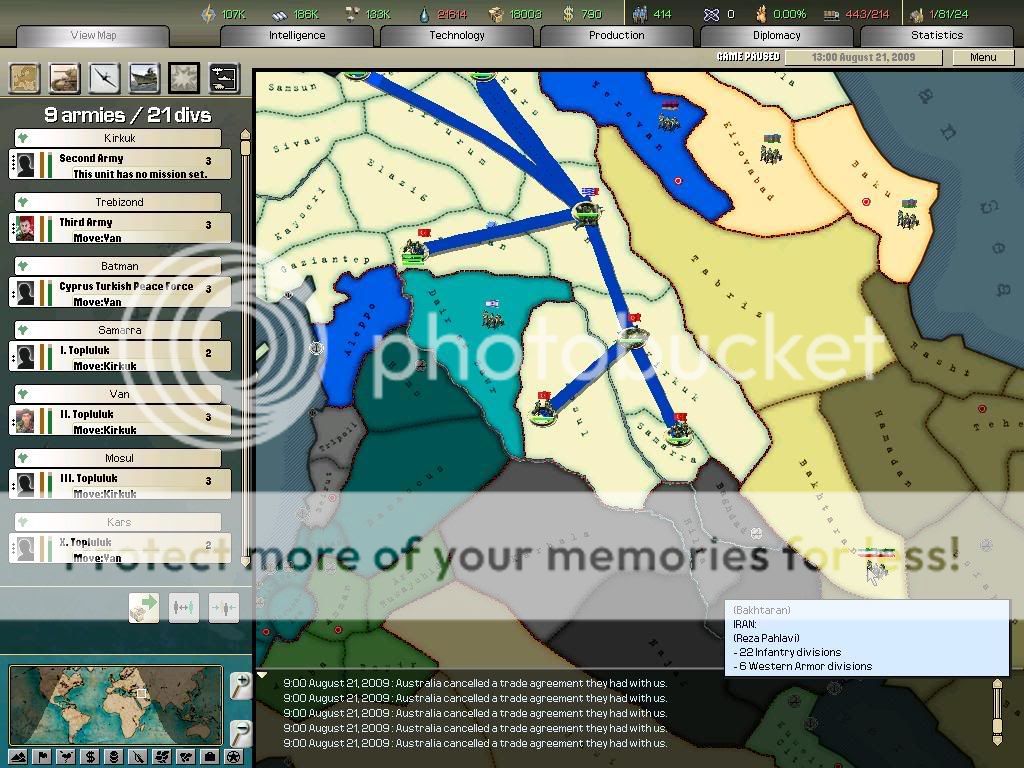Click the army list vertical scrollbar
Screen dimensions: 1024x768
(x=247, y=350)
